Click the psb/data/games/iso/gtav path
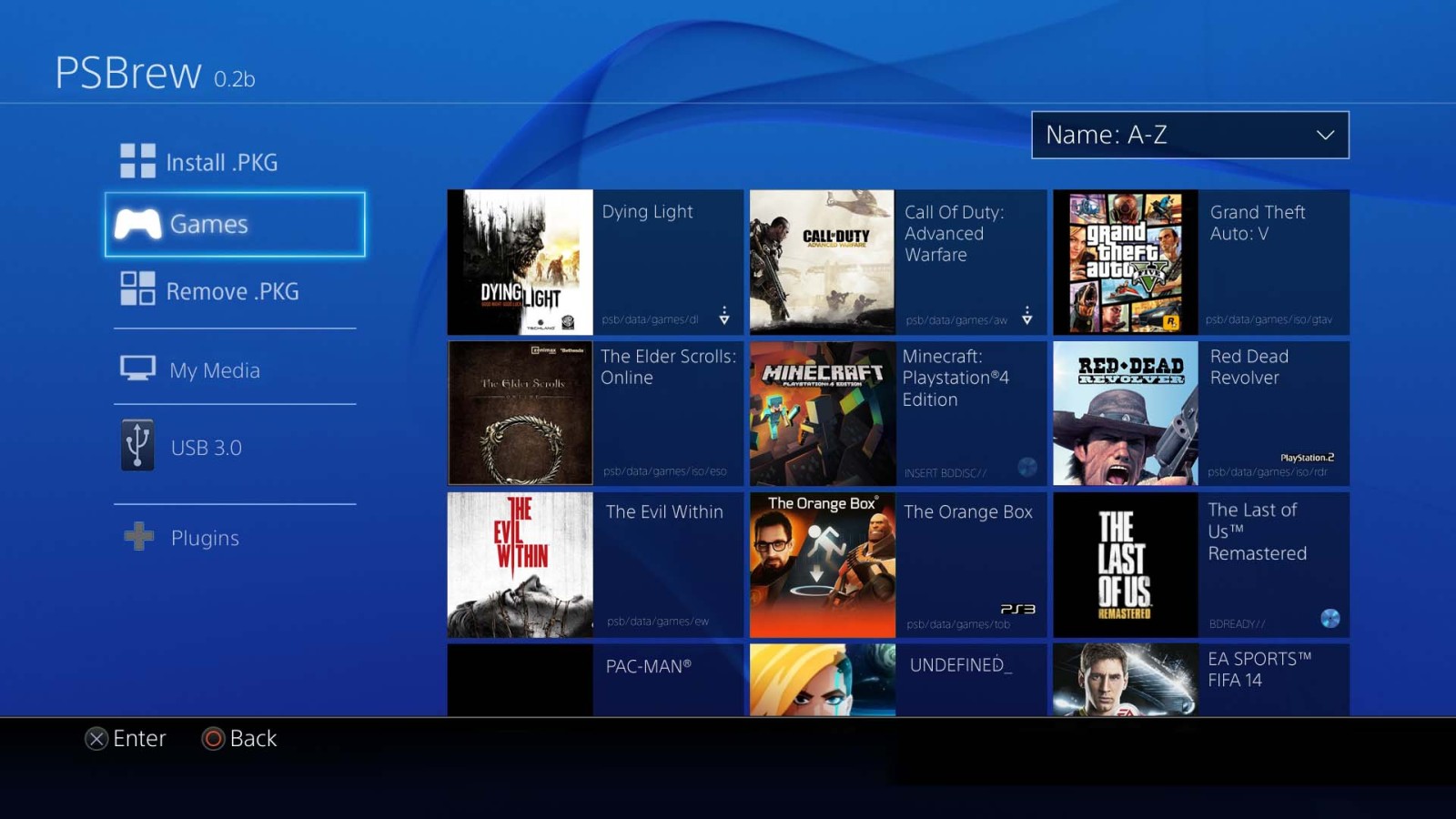Viewport: 1456px width, 819px height. [x=1269, y=319]
